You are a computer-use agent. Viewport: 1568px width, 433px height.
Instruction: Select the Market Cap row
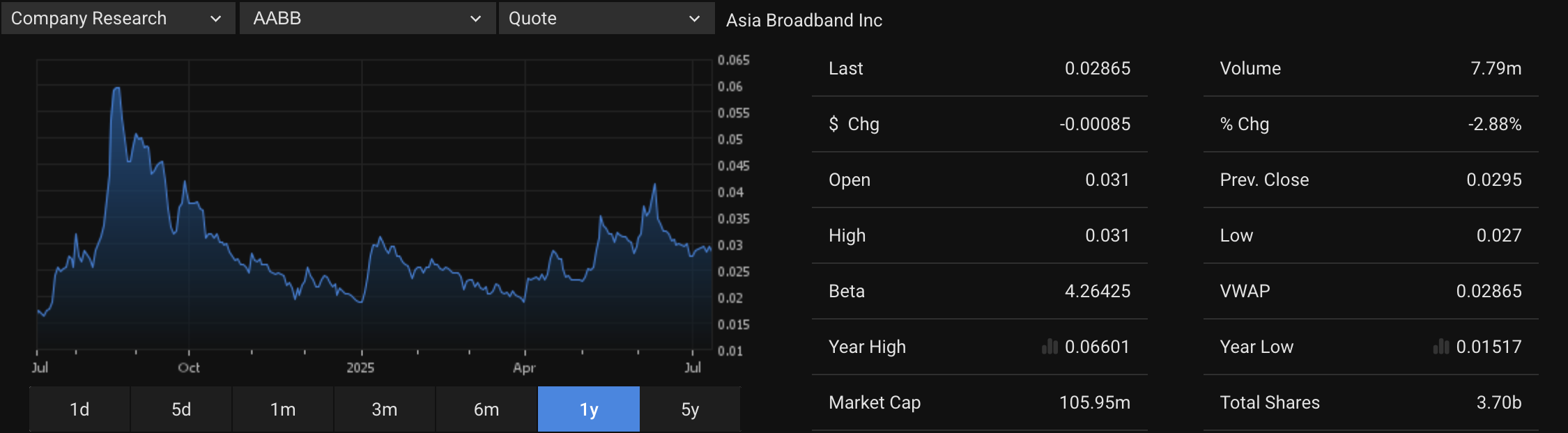click(x=979, y=402)
